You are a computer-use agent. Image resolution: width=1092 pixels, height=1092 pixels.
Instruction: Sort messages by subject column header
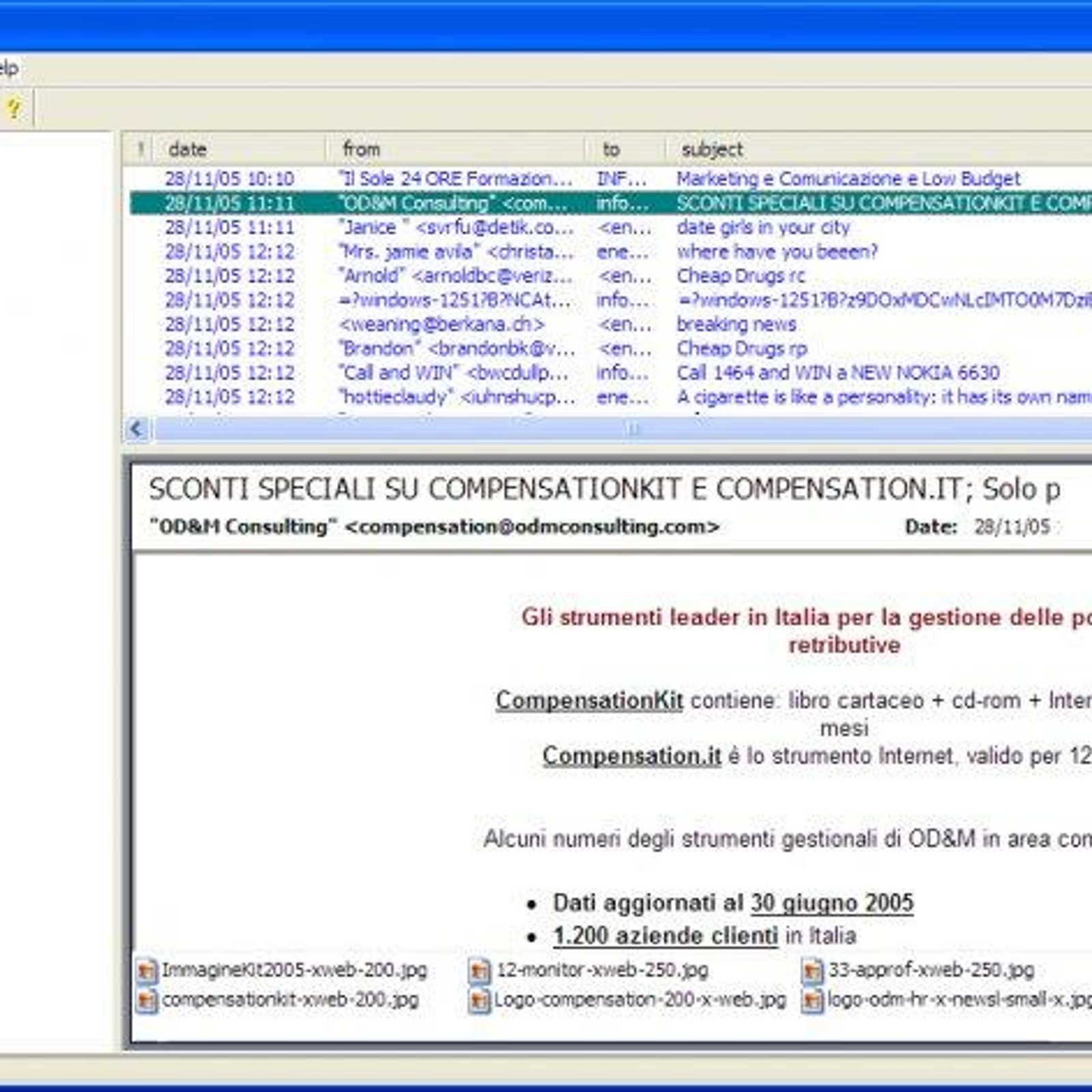[x=878, y=149]
